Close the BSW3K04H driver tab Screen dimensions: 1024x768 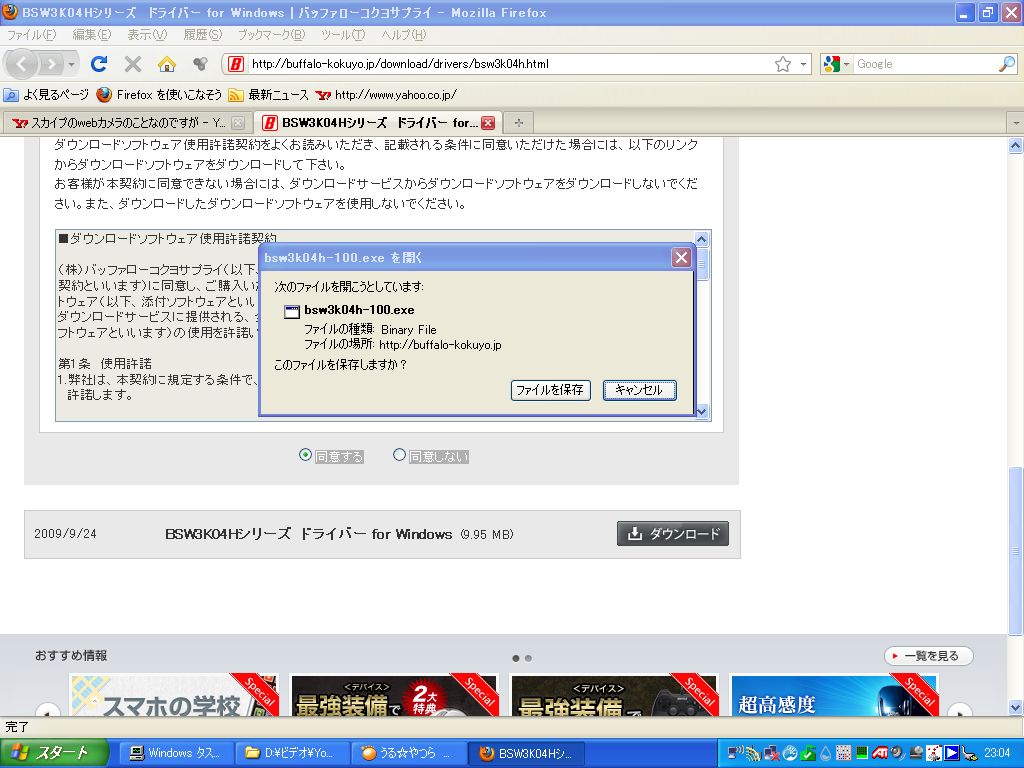point(488,122)
